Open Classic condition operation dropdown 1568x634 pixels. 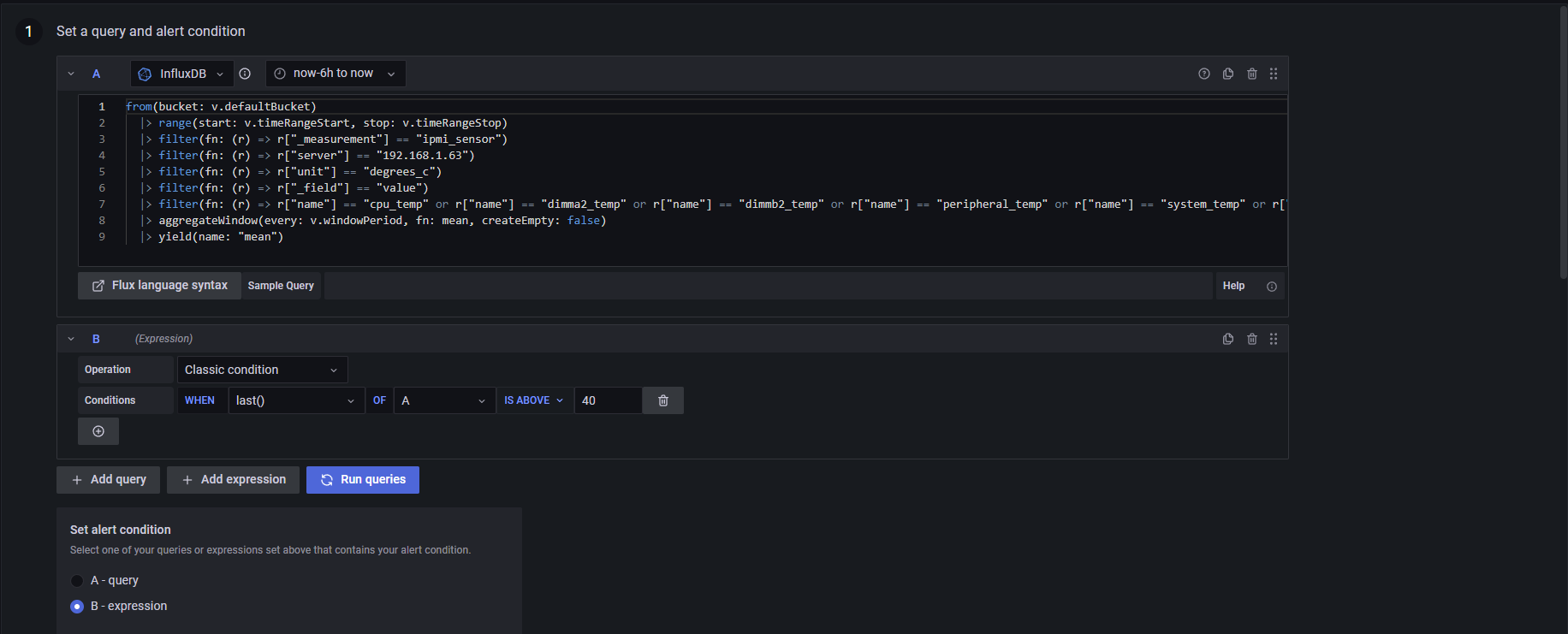tap(262, 370)
